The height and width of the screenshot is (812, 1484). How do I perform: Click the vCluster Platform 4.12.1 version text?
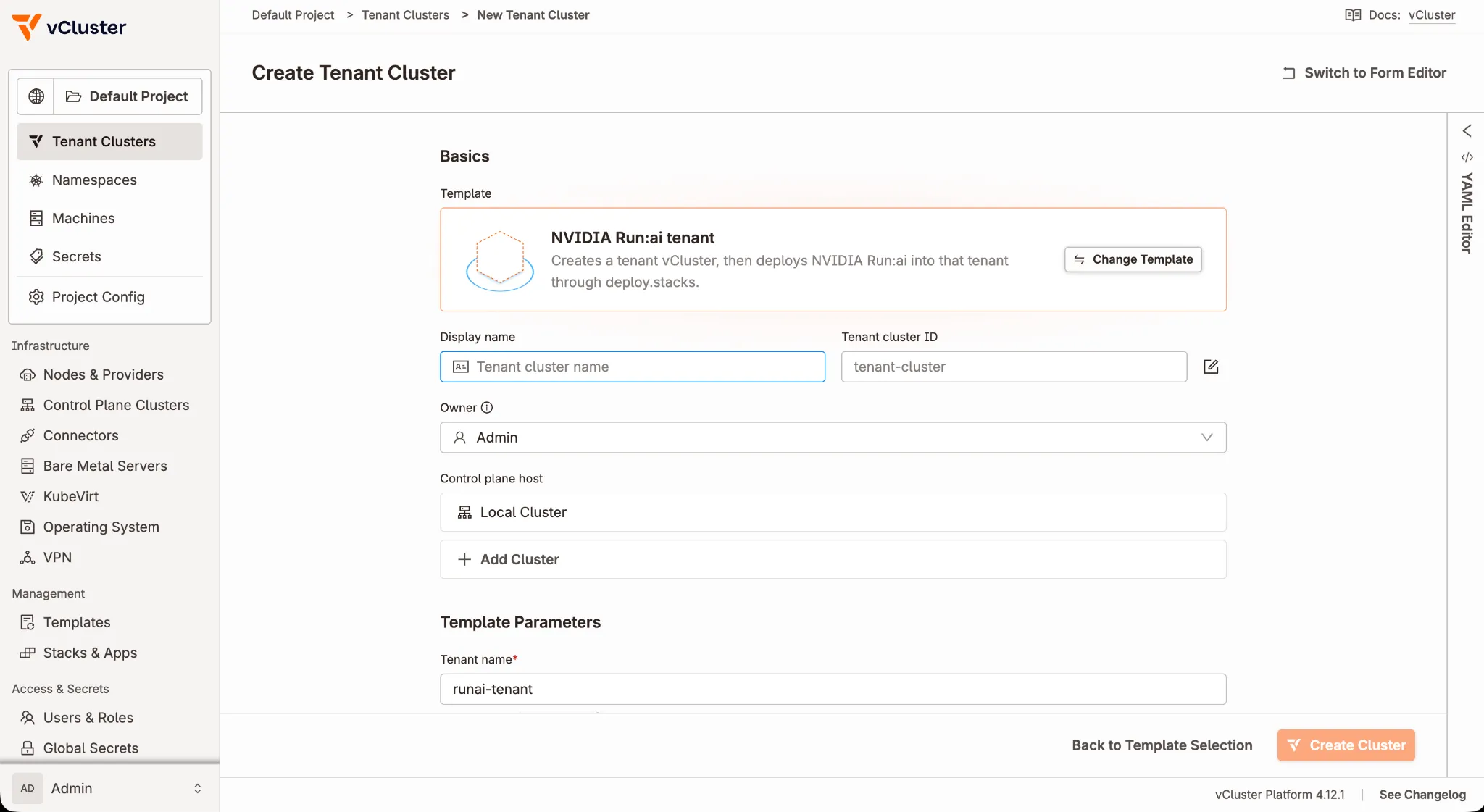coord(1280,795)
